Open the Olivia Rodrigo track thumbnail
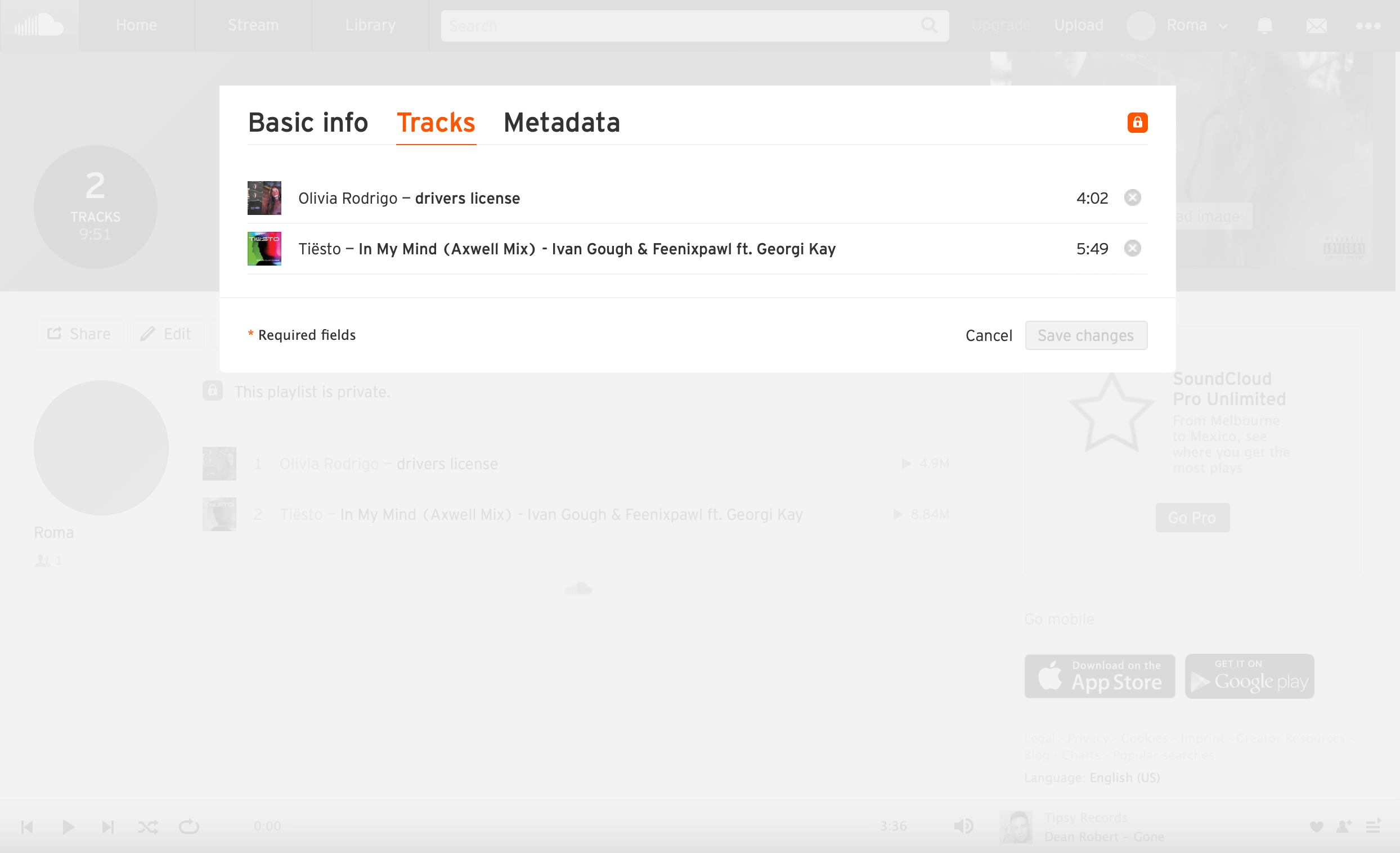The height and width of the screenshot is (853, 1400). (264, 197)
